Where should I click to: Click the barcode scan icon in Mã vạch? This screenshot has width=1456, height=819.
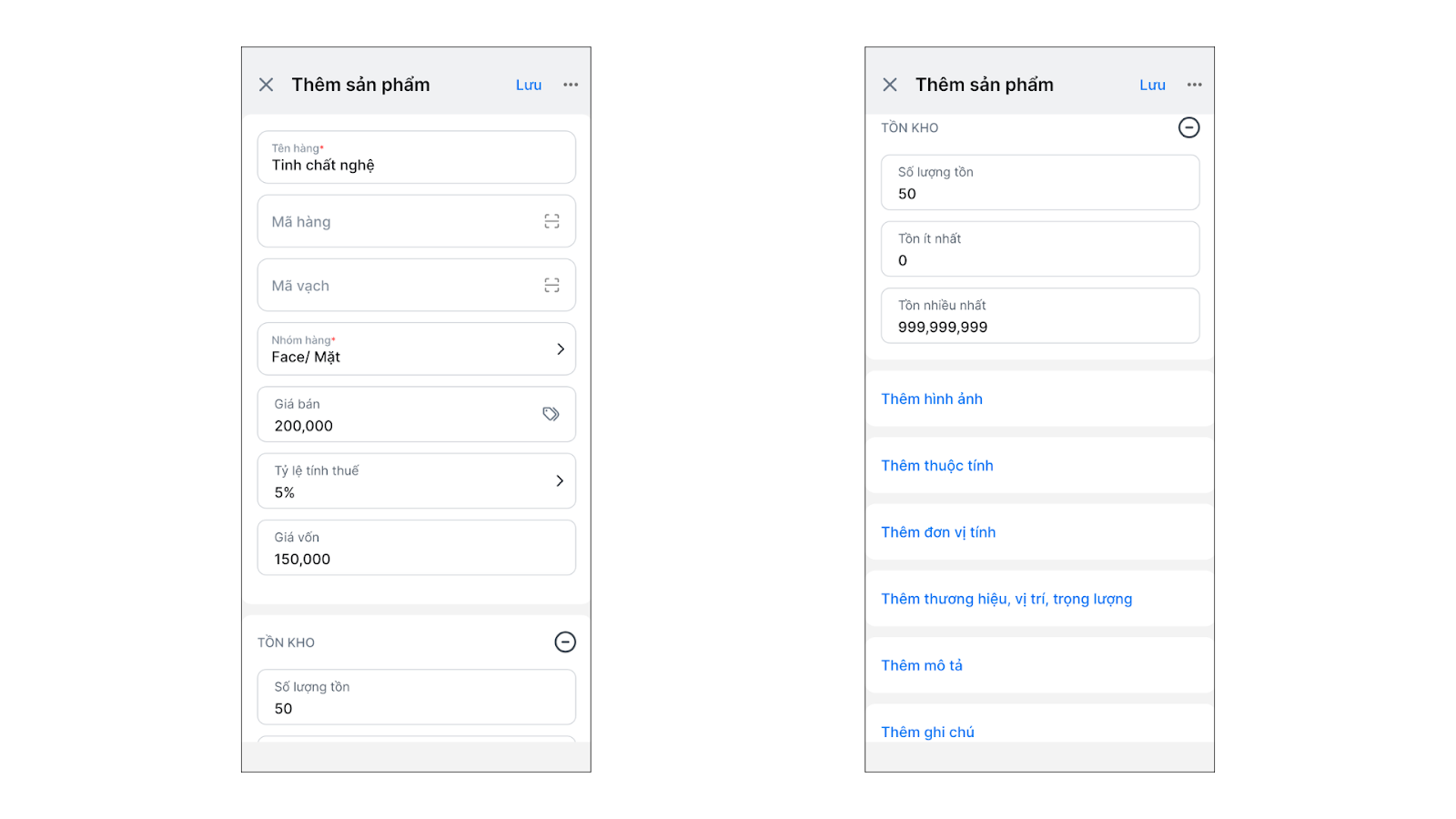coord(551,286)
